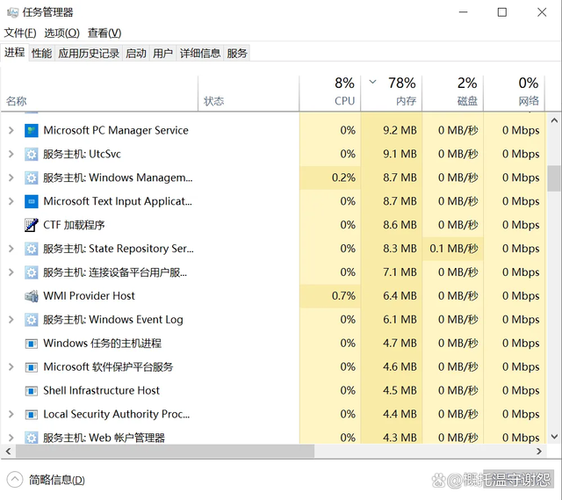Click the 9.2 MB memory value cell

(391, 130)
